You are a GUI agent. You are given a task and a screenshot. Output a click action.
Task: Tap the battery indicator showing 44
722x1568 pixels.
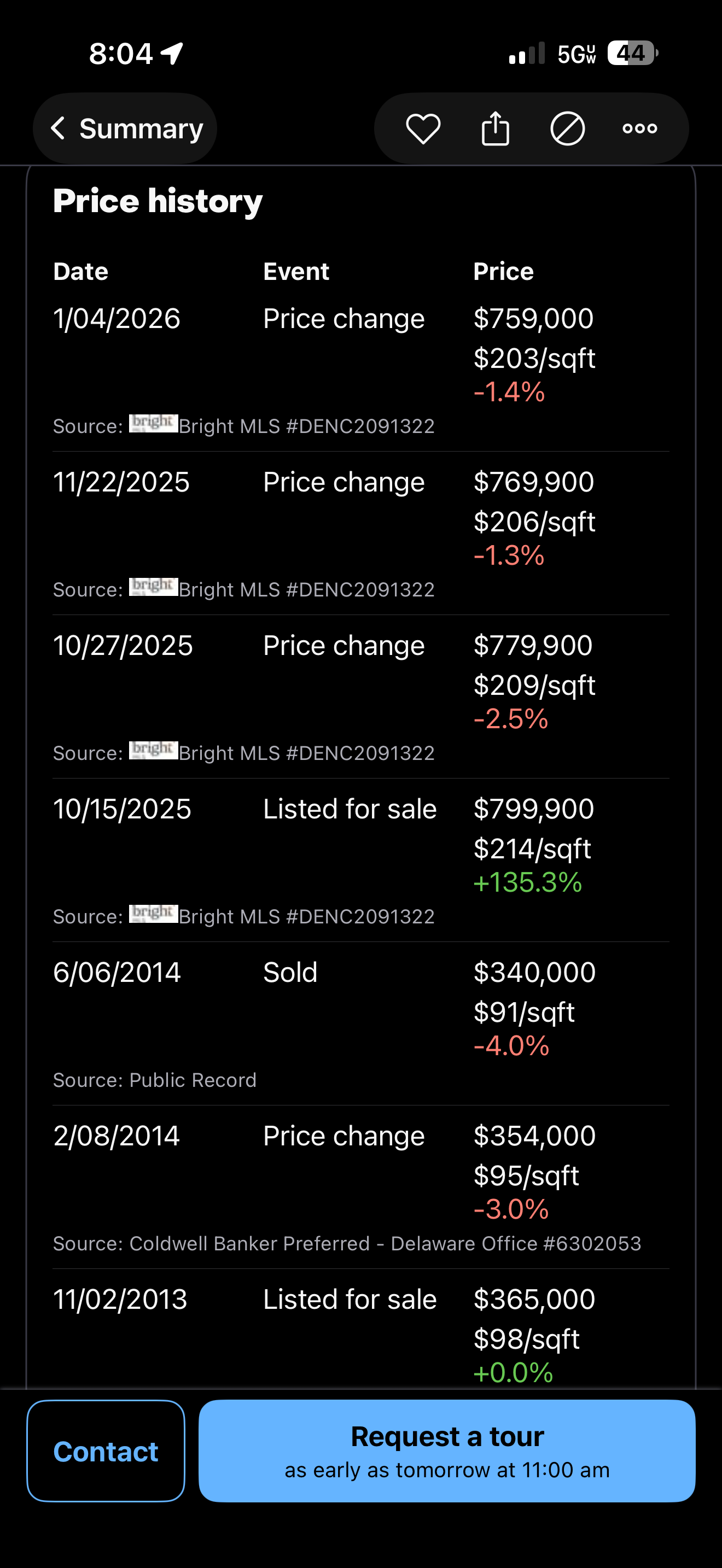pyautogui.click(x=632, y=54)
